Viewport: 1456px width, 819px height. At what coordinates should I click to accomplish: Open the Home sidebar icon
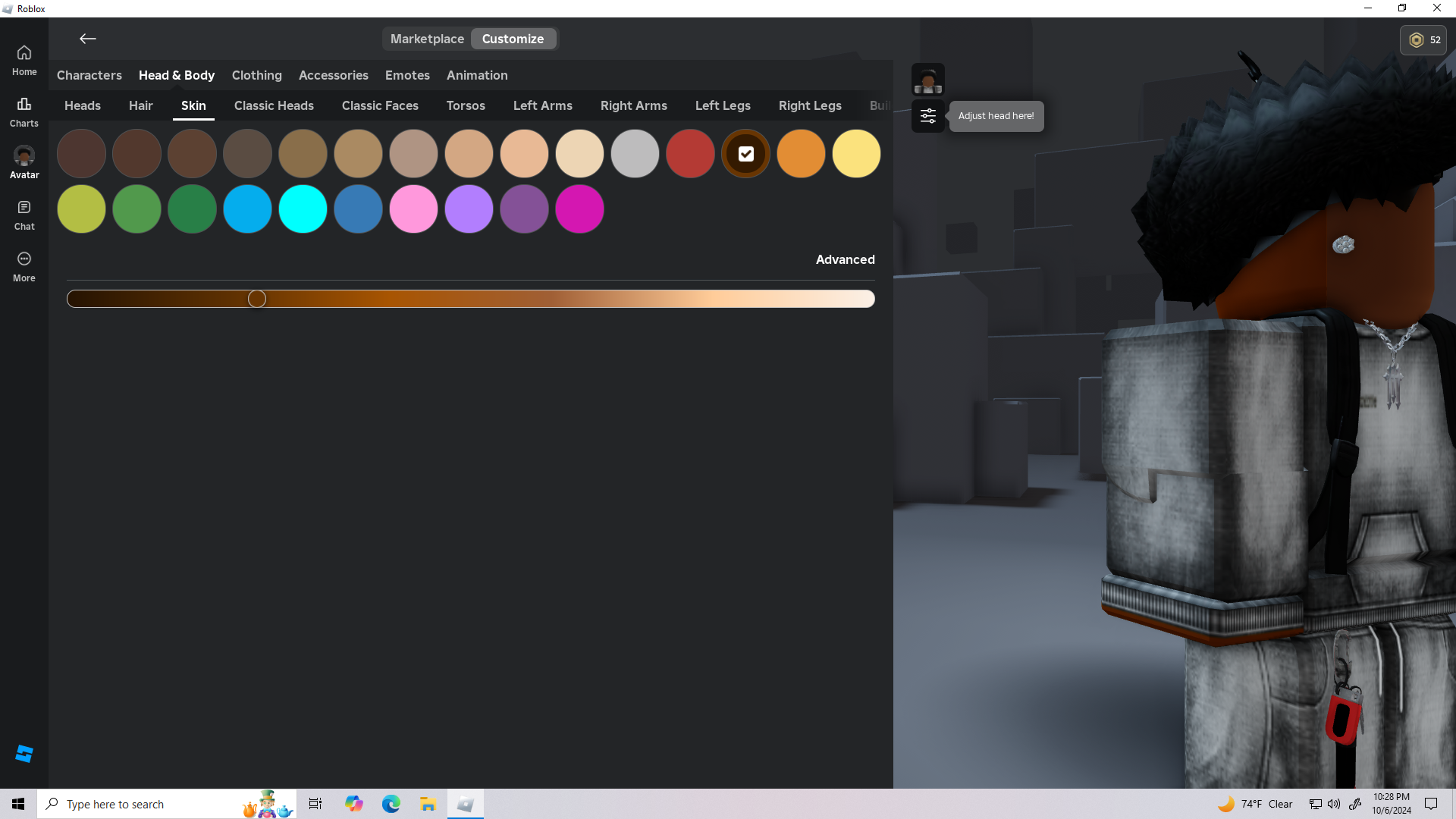(24, 60)
